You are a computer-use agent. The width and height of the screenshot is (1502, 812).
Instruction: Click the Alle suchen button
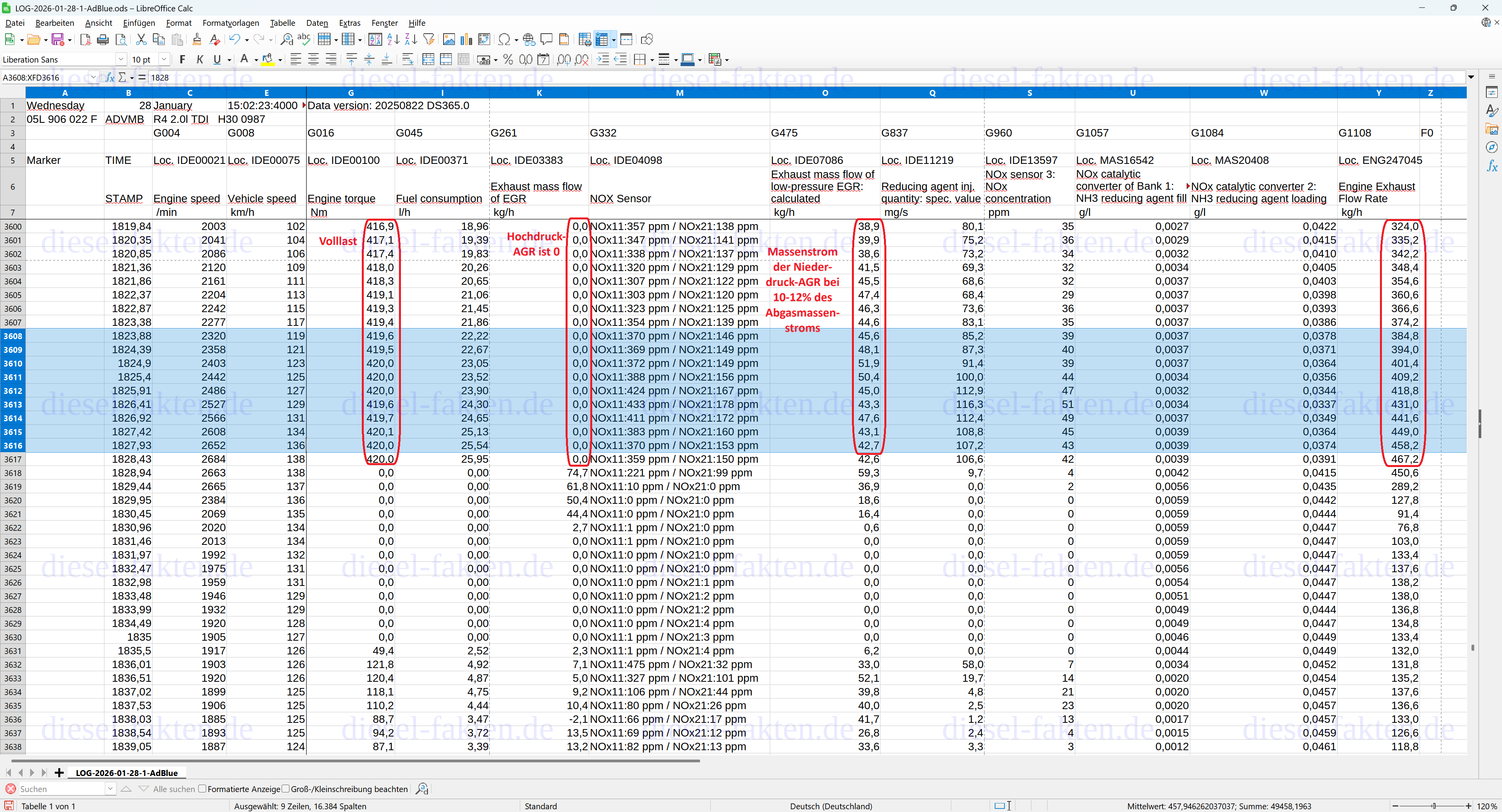click(x=174, y=789)
